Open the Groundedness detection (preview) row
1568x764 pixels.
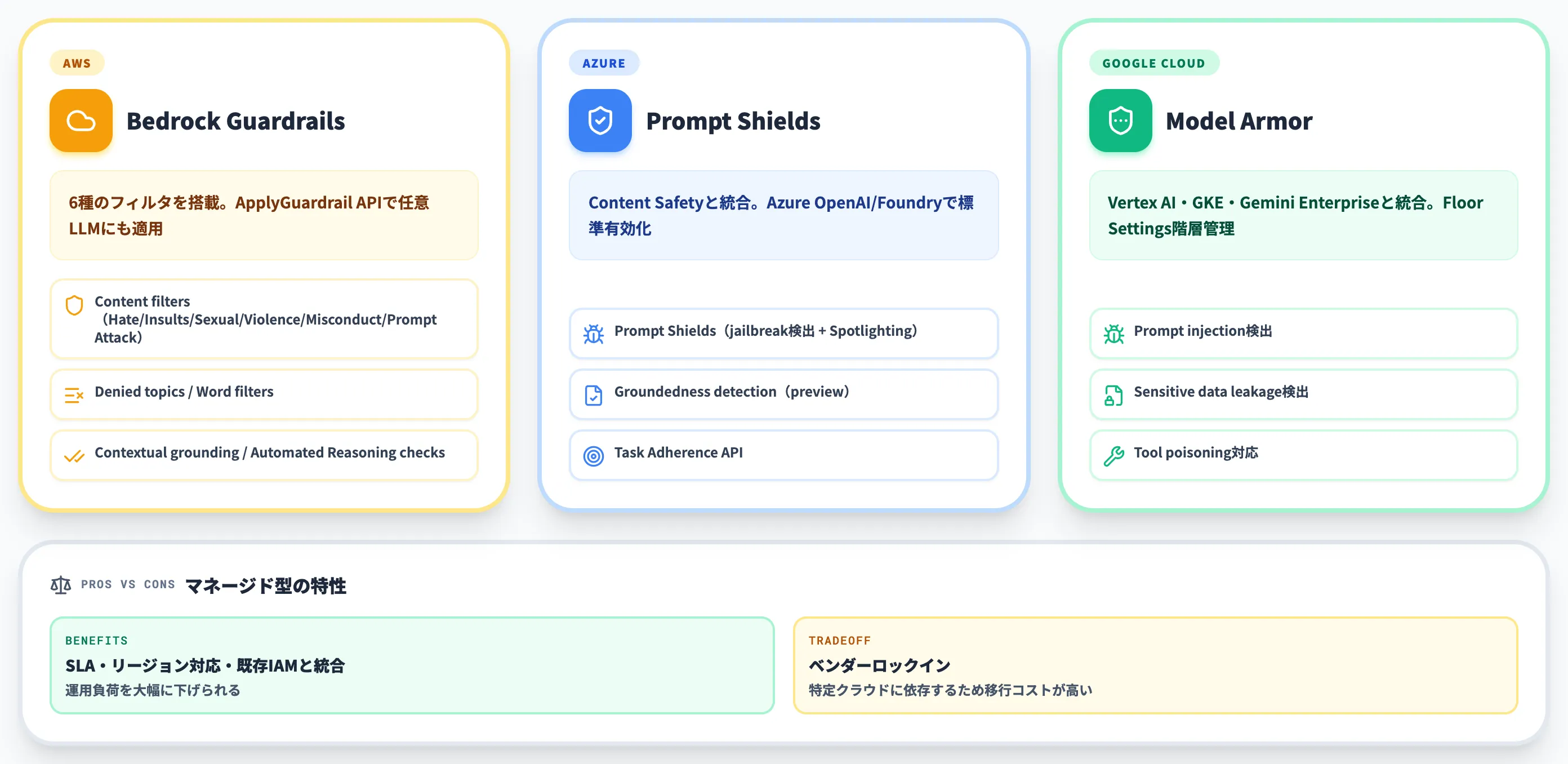pyautogui.click(x=783, y=394)
